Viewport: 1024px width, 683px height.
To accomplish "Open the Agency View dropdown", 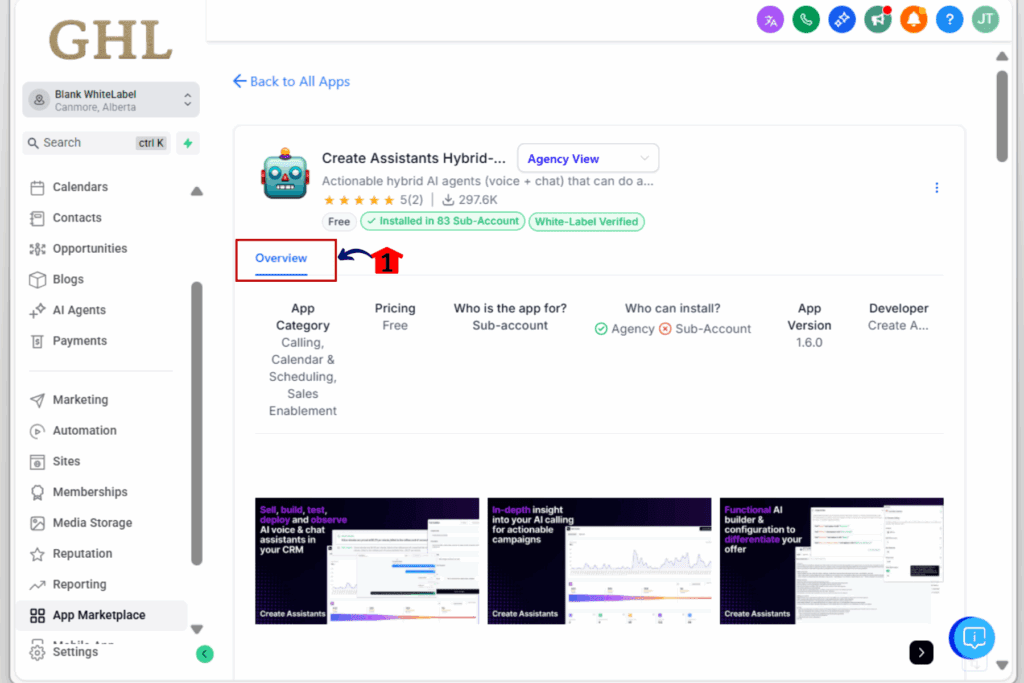I will (x=588, y=158).
